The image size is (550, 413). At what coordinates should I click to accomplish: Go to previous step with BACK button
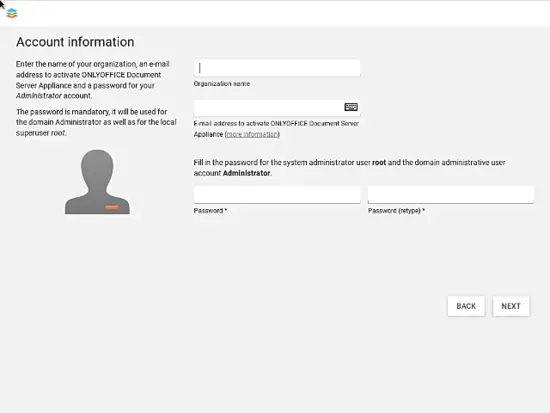[x=466, y=306]
